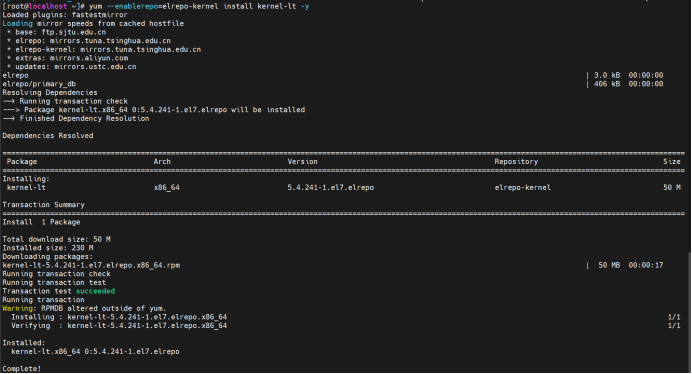The image size is (692, 374).
Task: Click the 'Complete!' line
Action: point(22,368)
